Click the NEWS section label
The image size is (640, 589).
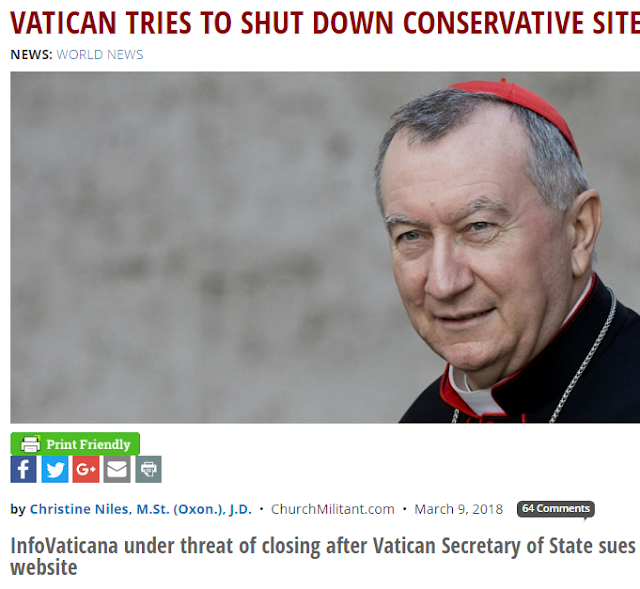pos(31,55)
